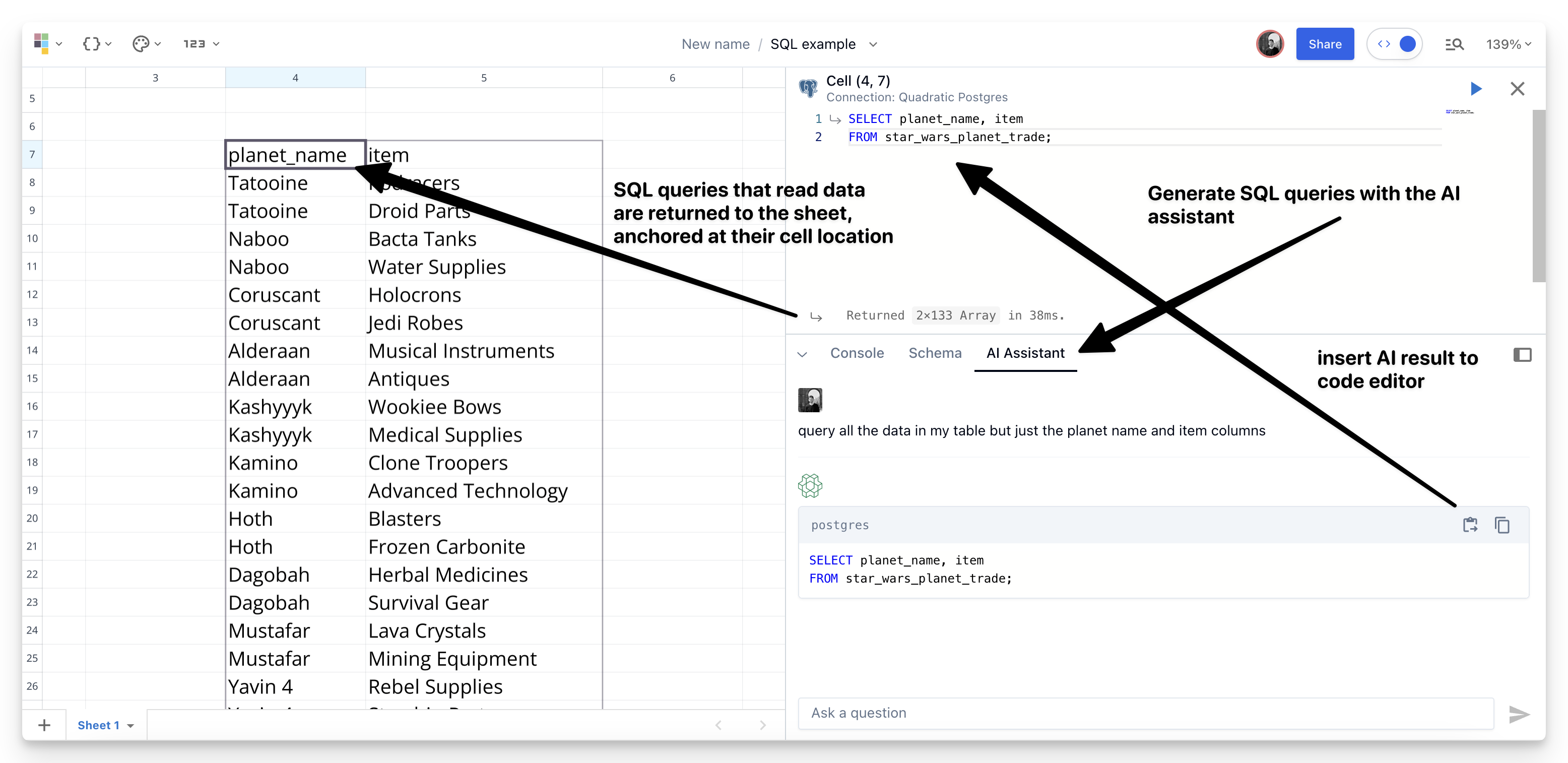Click the panel layout toggle icon

[1522, 355]
